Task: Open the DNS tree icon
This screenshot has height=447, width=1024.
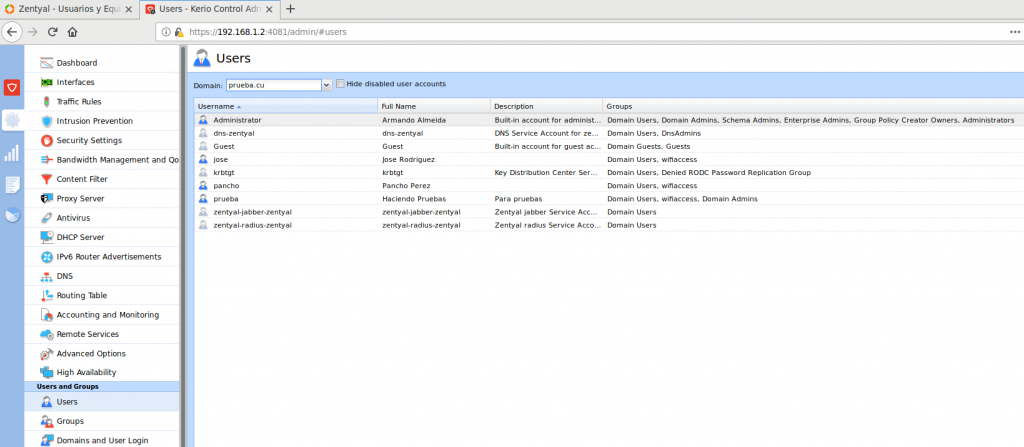Action: click(46, 276)
